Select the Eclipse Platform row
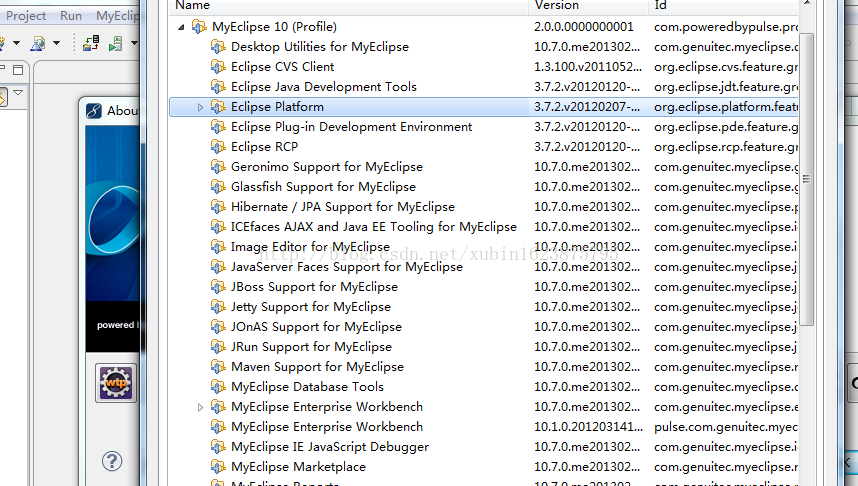 tap(484, 107)
